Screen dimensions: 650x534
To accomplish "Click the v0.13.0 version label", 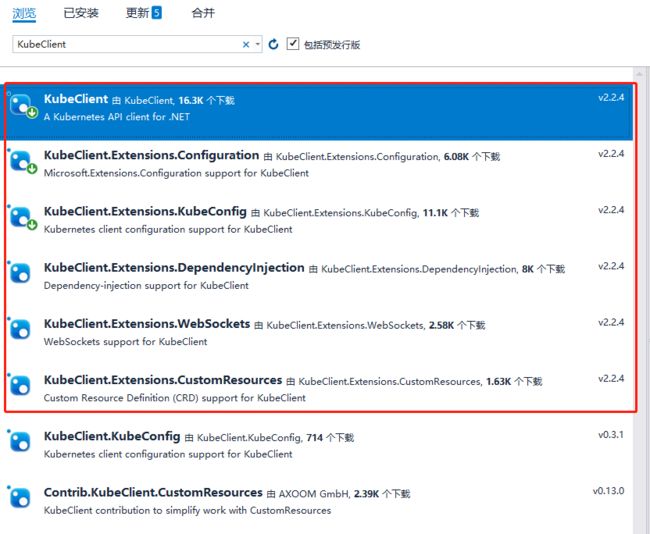I will point(608,491).
